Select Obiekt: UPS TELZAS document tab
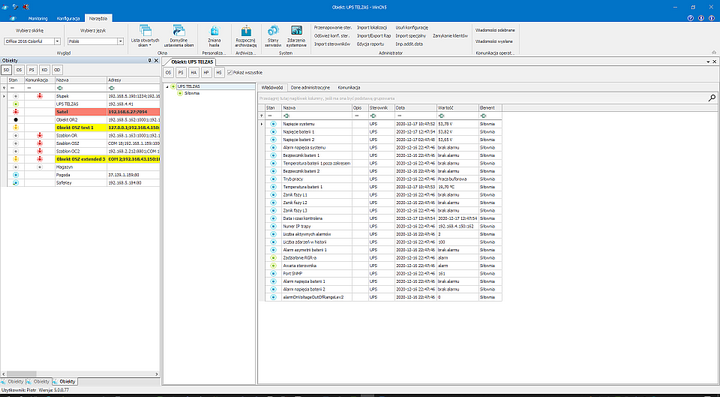The image size is (720, 397). tap(192, 62)
